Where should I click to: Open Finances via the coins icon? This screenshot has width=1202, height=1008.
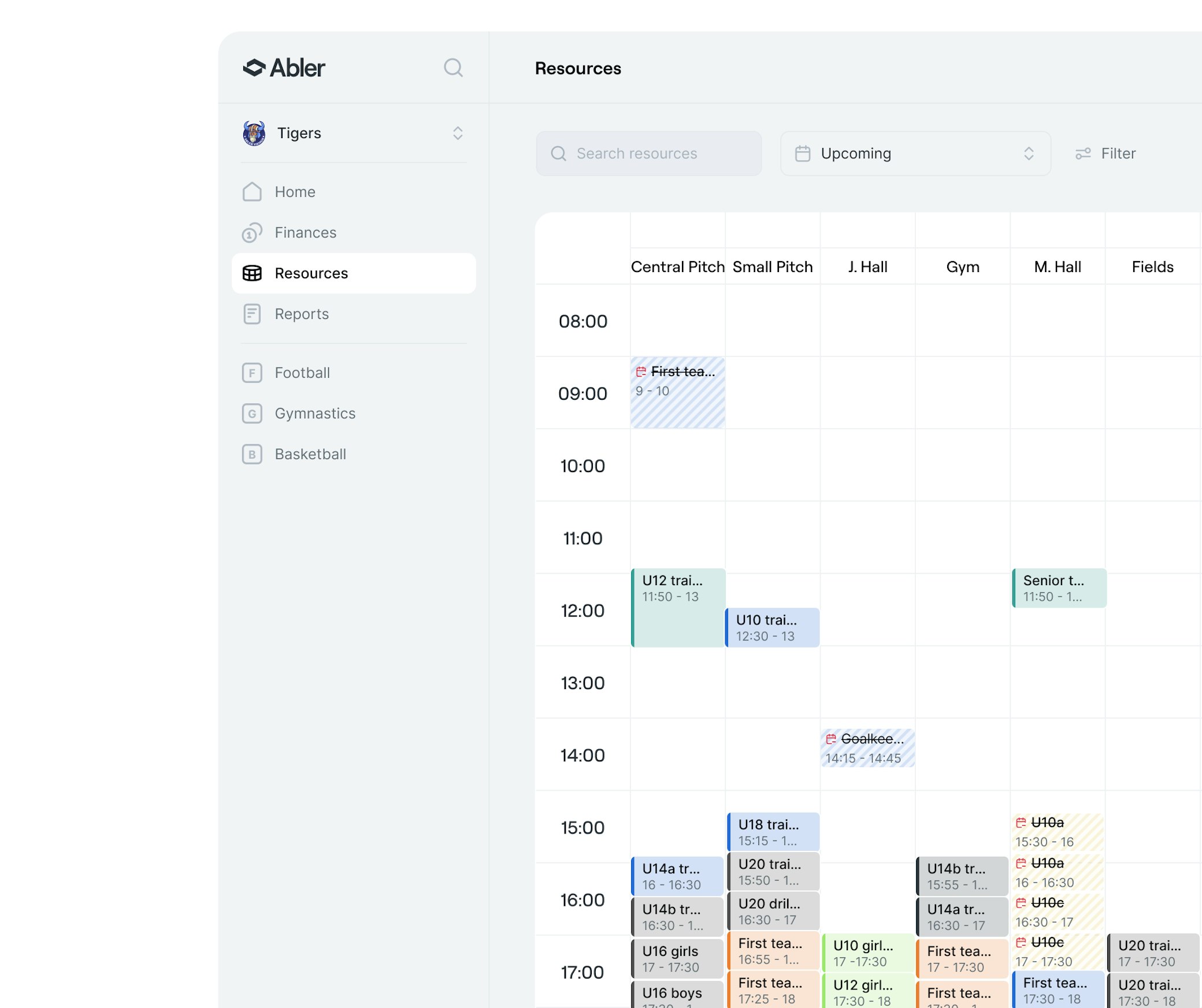click(252, 233)
